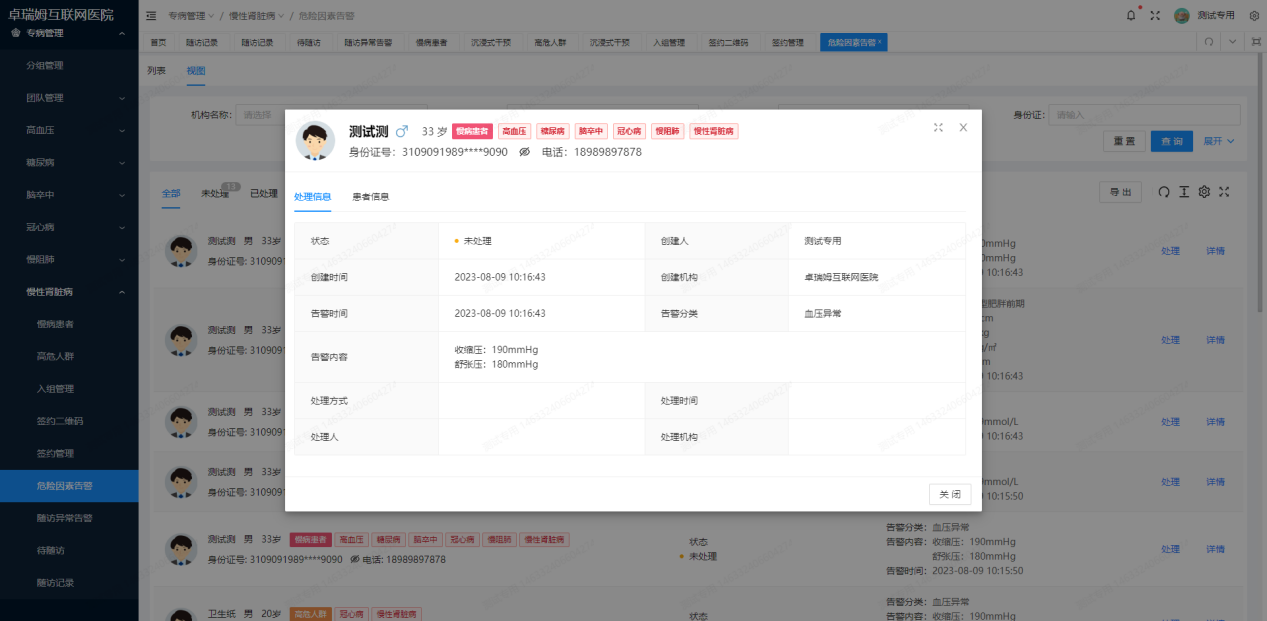Adjust row density with the line-height icon

(1184, 191)
